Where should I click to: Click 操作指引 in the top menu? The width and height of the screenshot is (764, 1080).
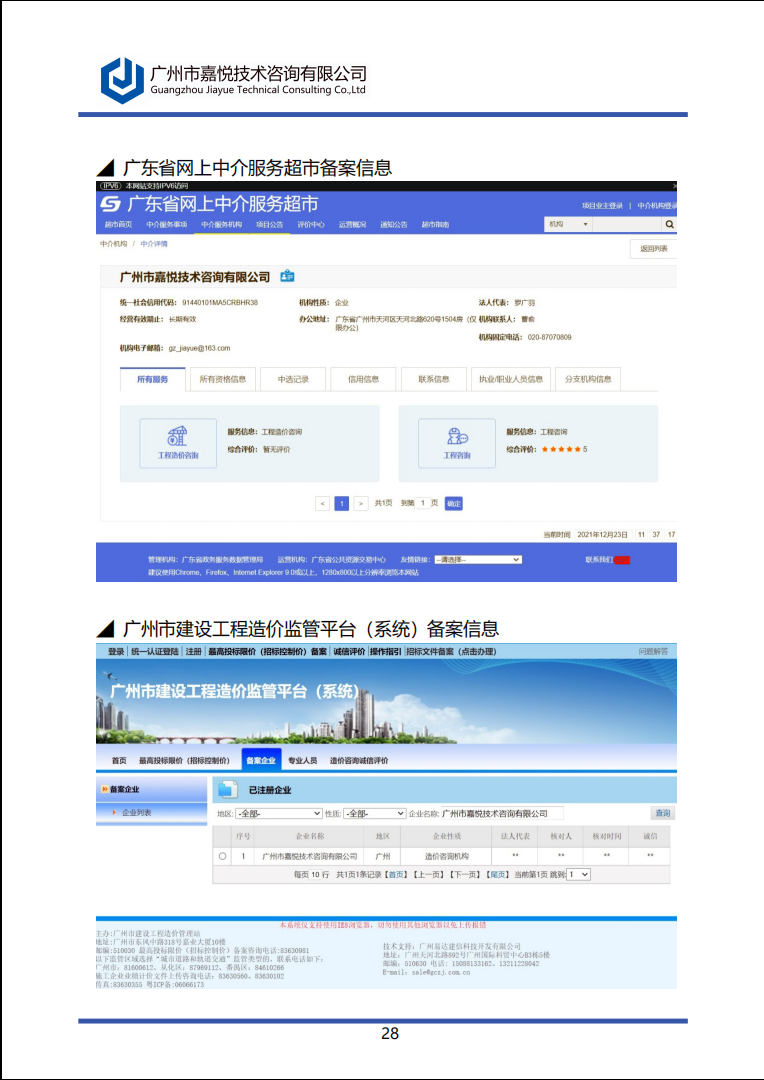[x=385, y=652]
